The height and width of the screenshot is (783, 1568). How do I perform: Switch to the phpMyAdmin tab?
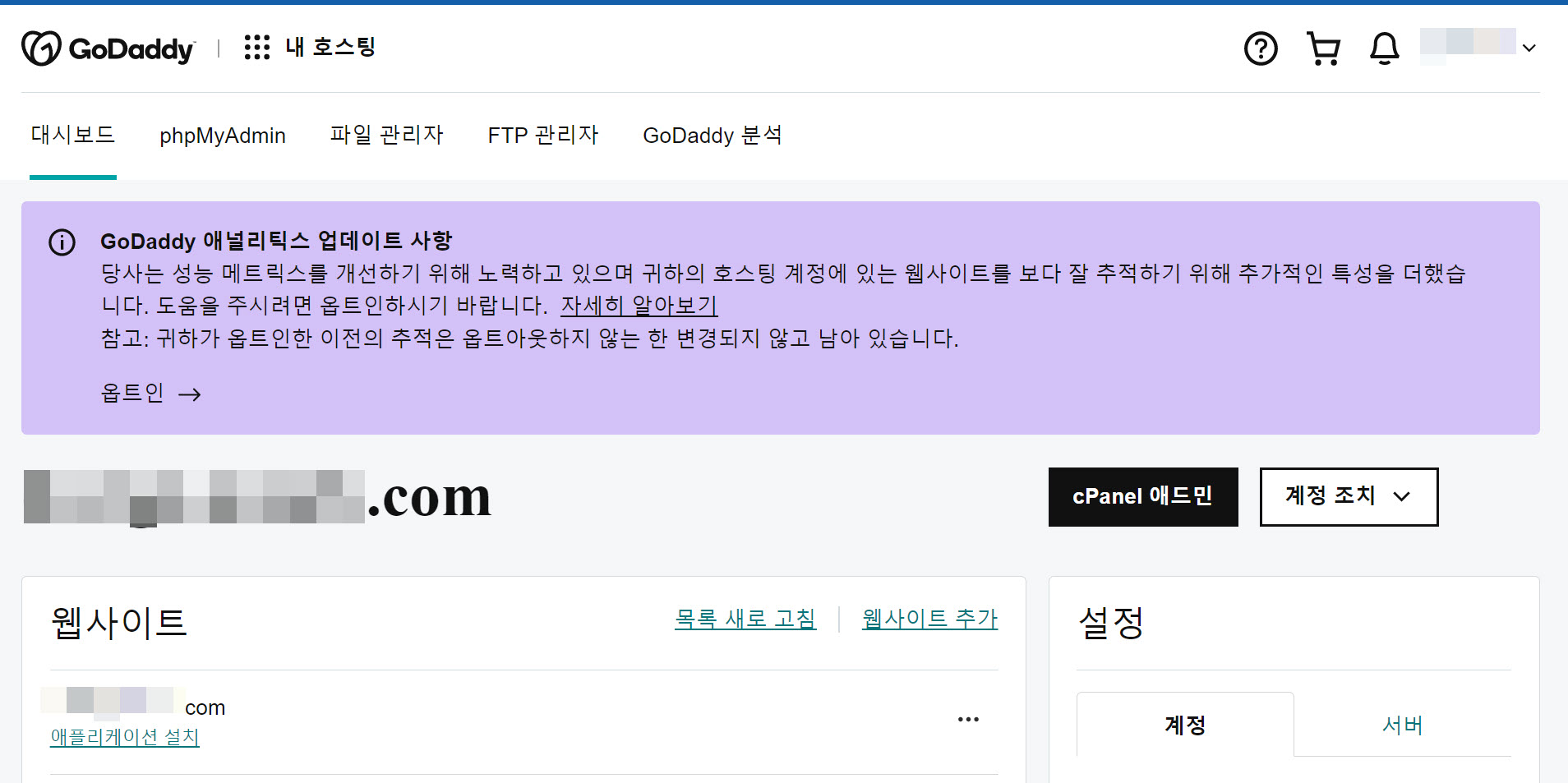(x=223, y=135)
